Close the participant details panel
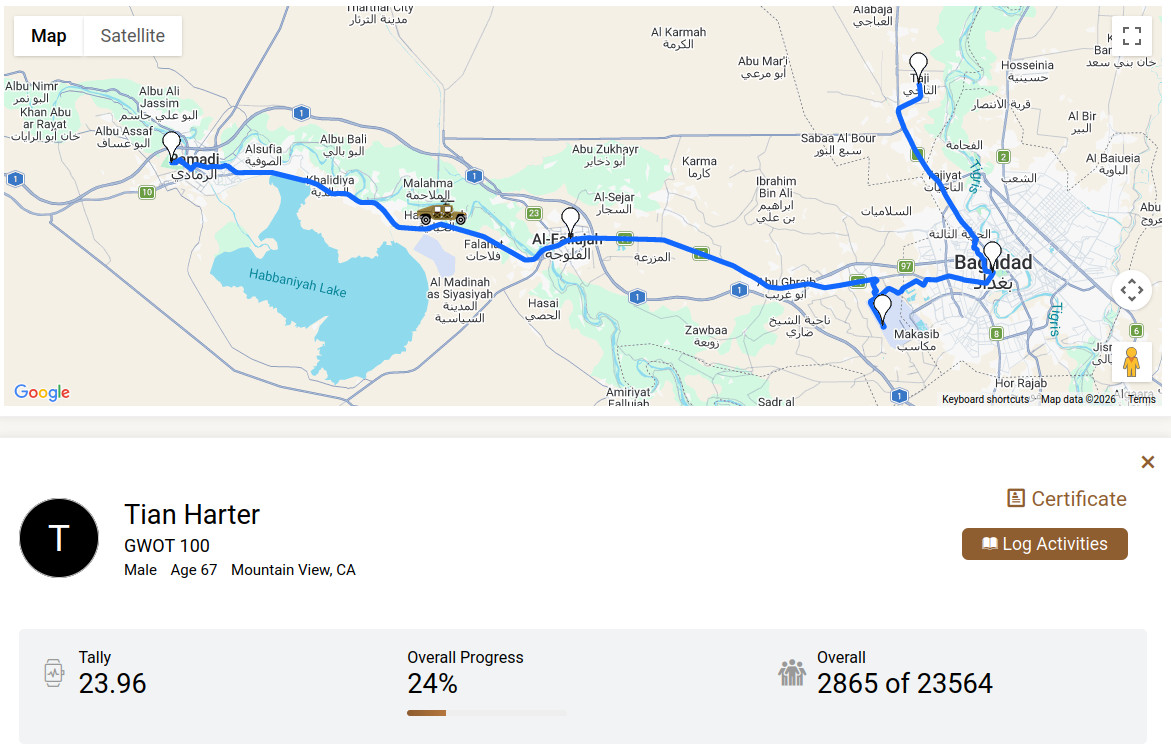 tap(1148, 462)
